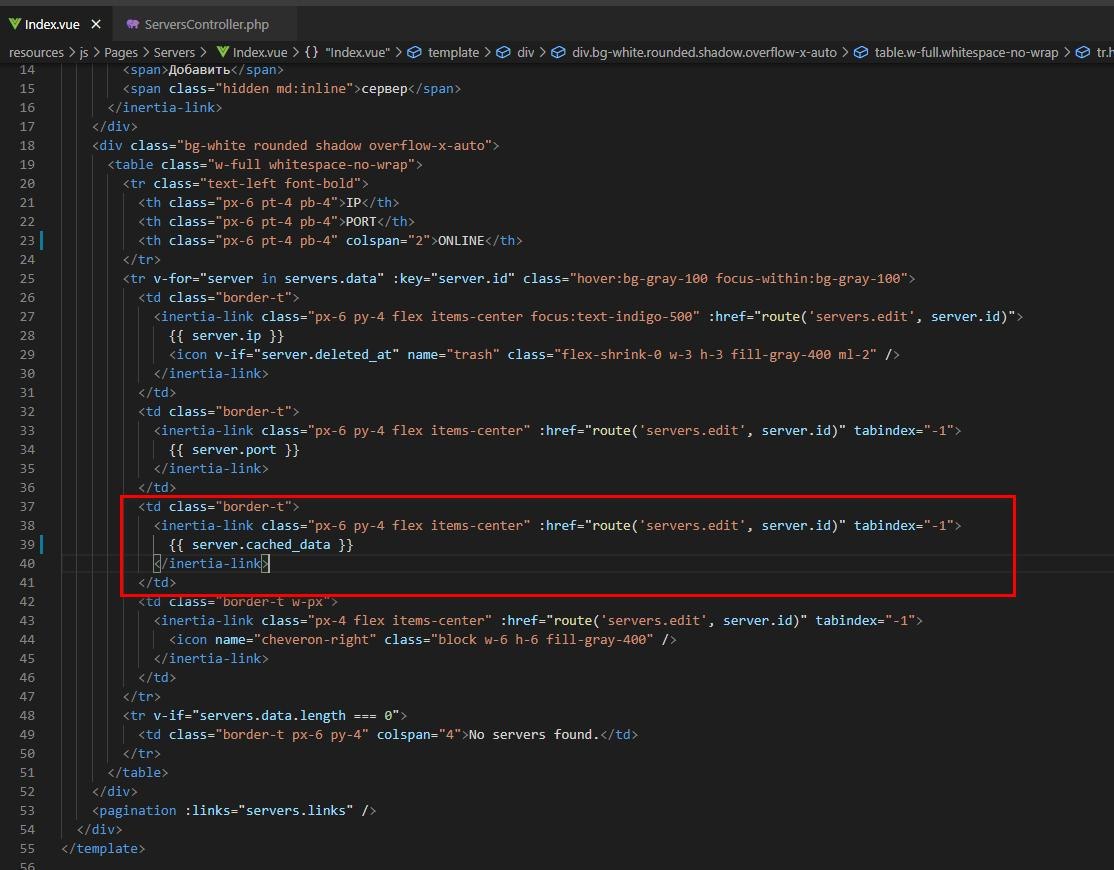The height and width of the screenshot is (870, 1114).
Task: Select the 'js' breadcrumb segment
Action: (84, 53)
